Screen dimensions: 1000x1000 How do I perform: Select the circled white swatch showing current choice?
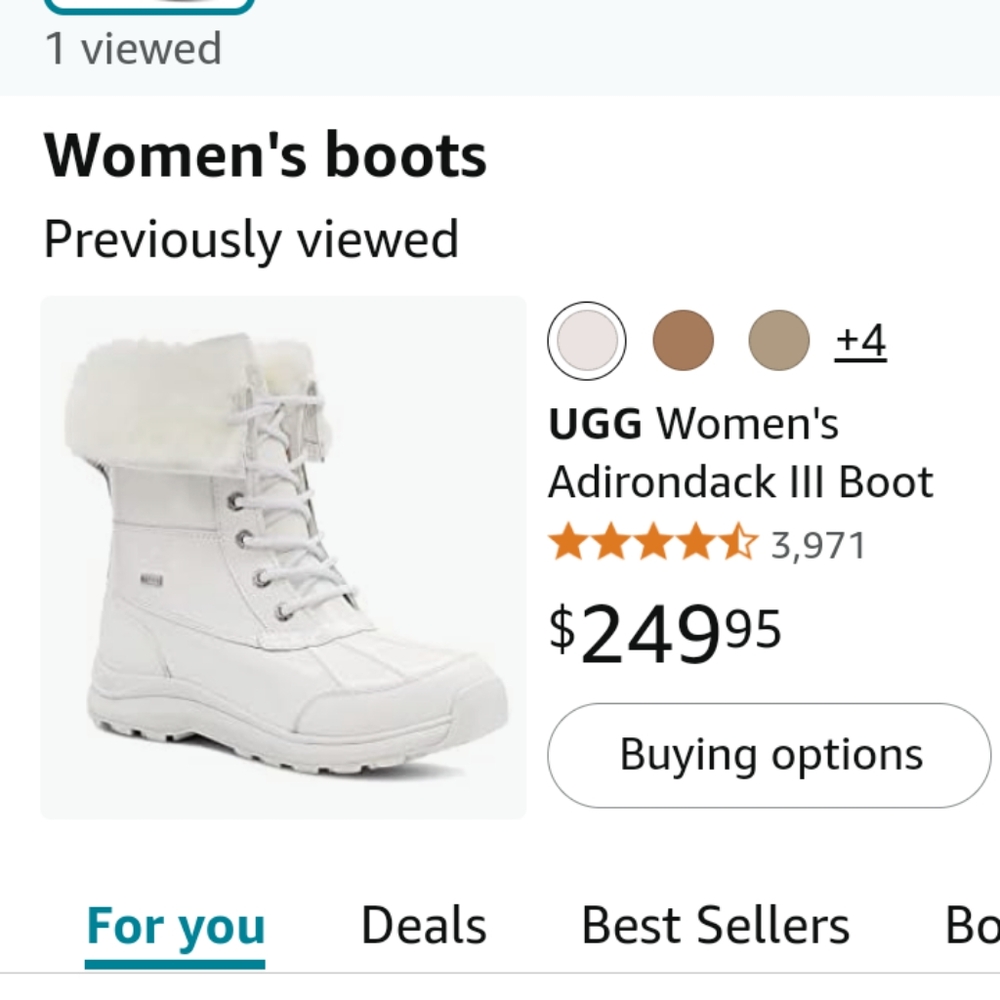[586, 340]
